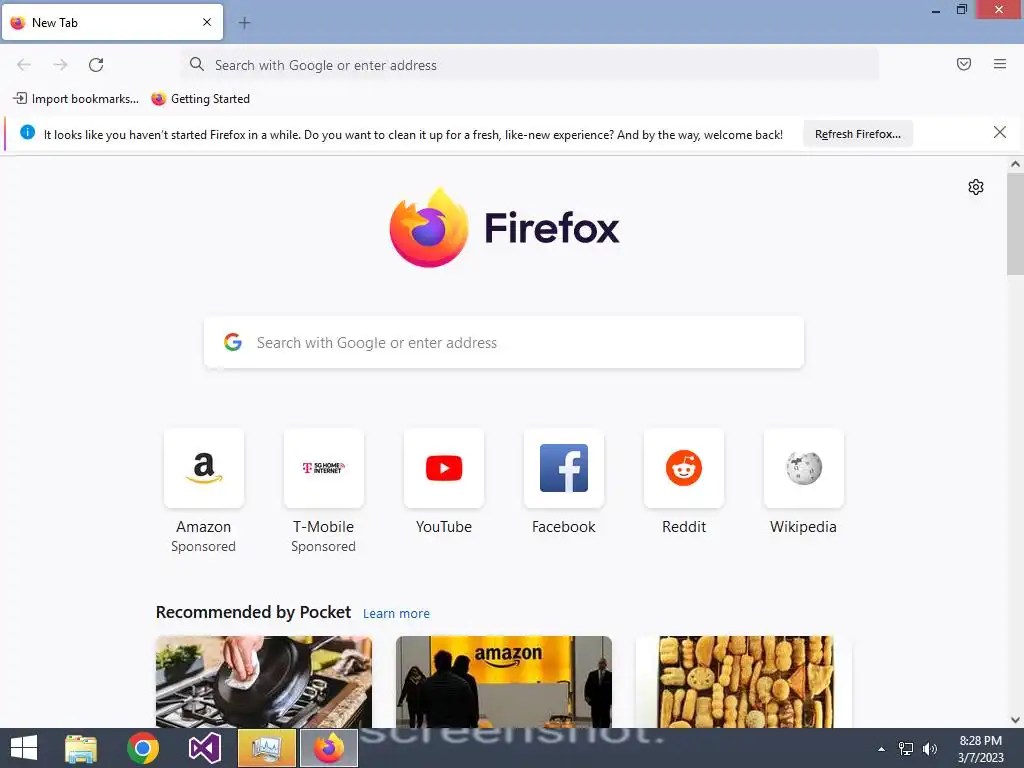Click the Facebook label text
The height and width of the screenshot is (768, 1024).
(x=564, y=527)
